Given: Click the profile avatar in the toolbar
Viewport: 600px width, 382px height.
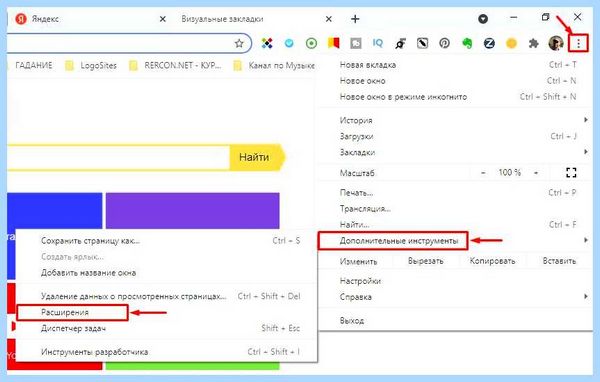Looking at the screenshot, I should [556, 44].
